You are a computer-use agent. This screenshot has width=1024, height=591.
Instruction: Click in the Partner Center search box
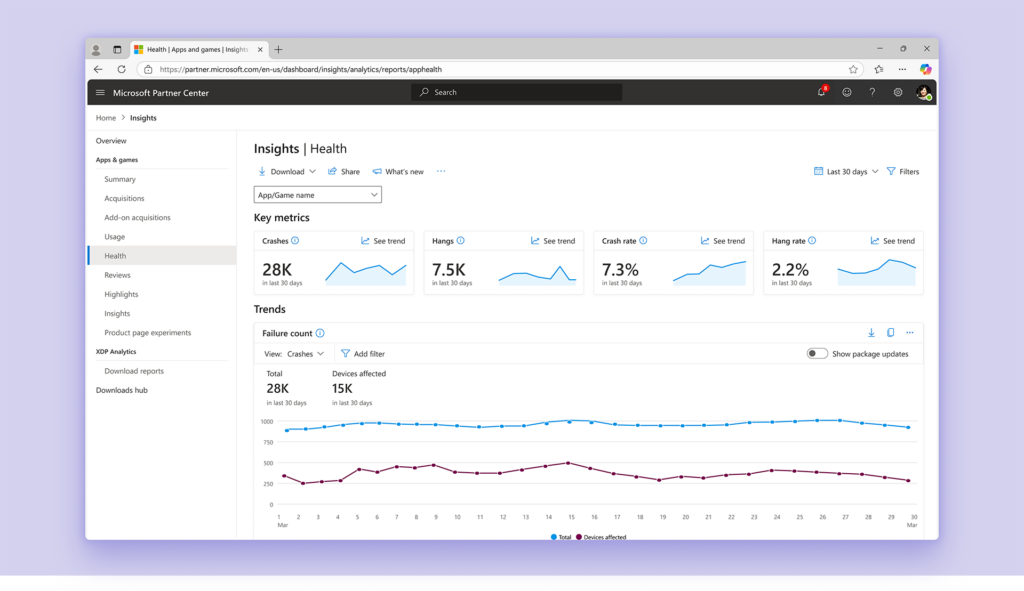tap(516, 92)
